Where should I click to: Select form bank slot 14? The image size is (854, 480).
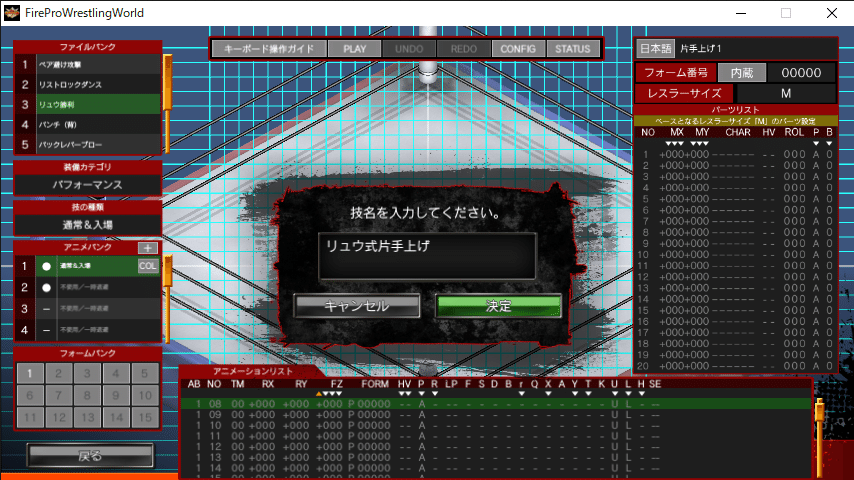(115, 417)
